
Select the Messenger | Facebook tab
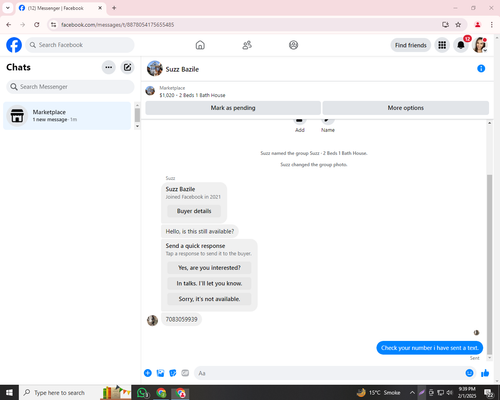coord(61,8)
